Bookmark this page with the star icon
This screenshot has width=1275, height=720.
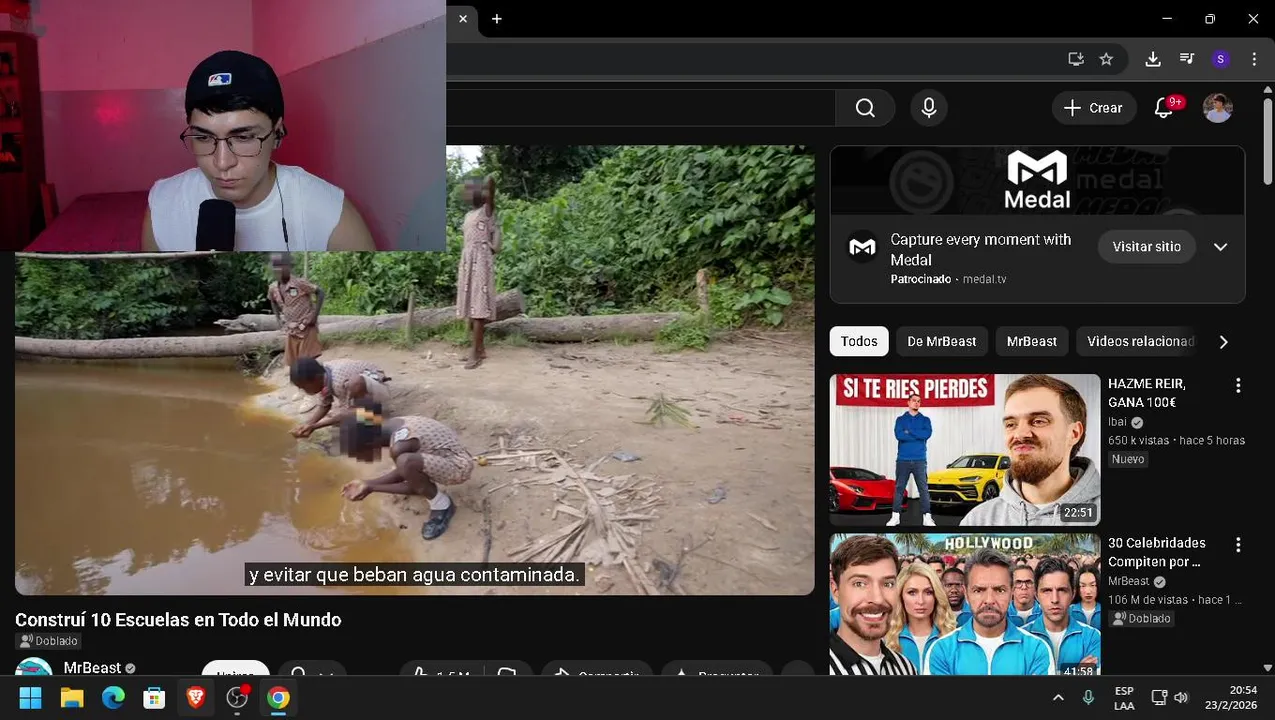[1106, 59]
